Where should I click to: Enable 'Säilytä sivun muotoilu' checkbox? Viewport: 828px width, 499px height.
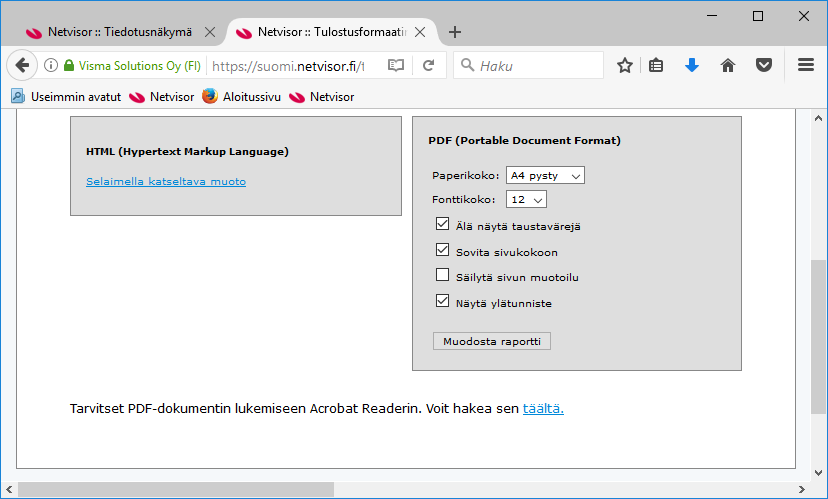(x=443, y=276)
